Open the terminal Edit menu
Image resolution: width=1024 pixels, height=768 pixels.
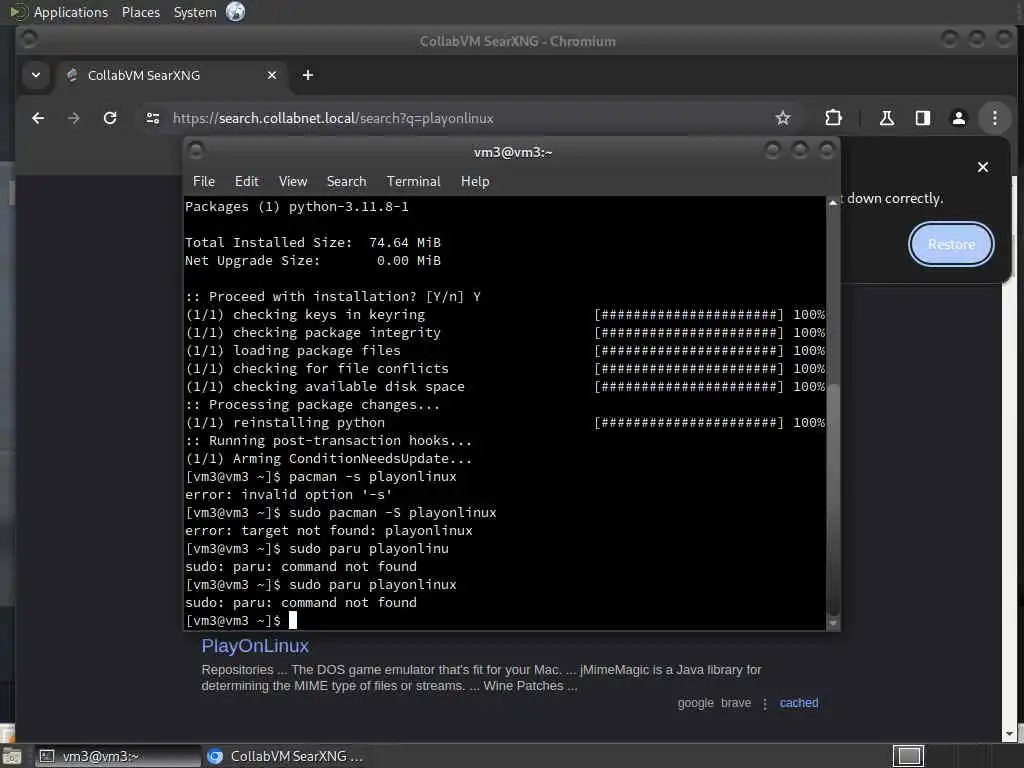[x=247, y=182]
